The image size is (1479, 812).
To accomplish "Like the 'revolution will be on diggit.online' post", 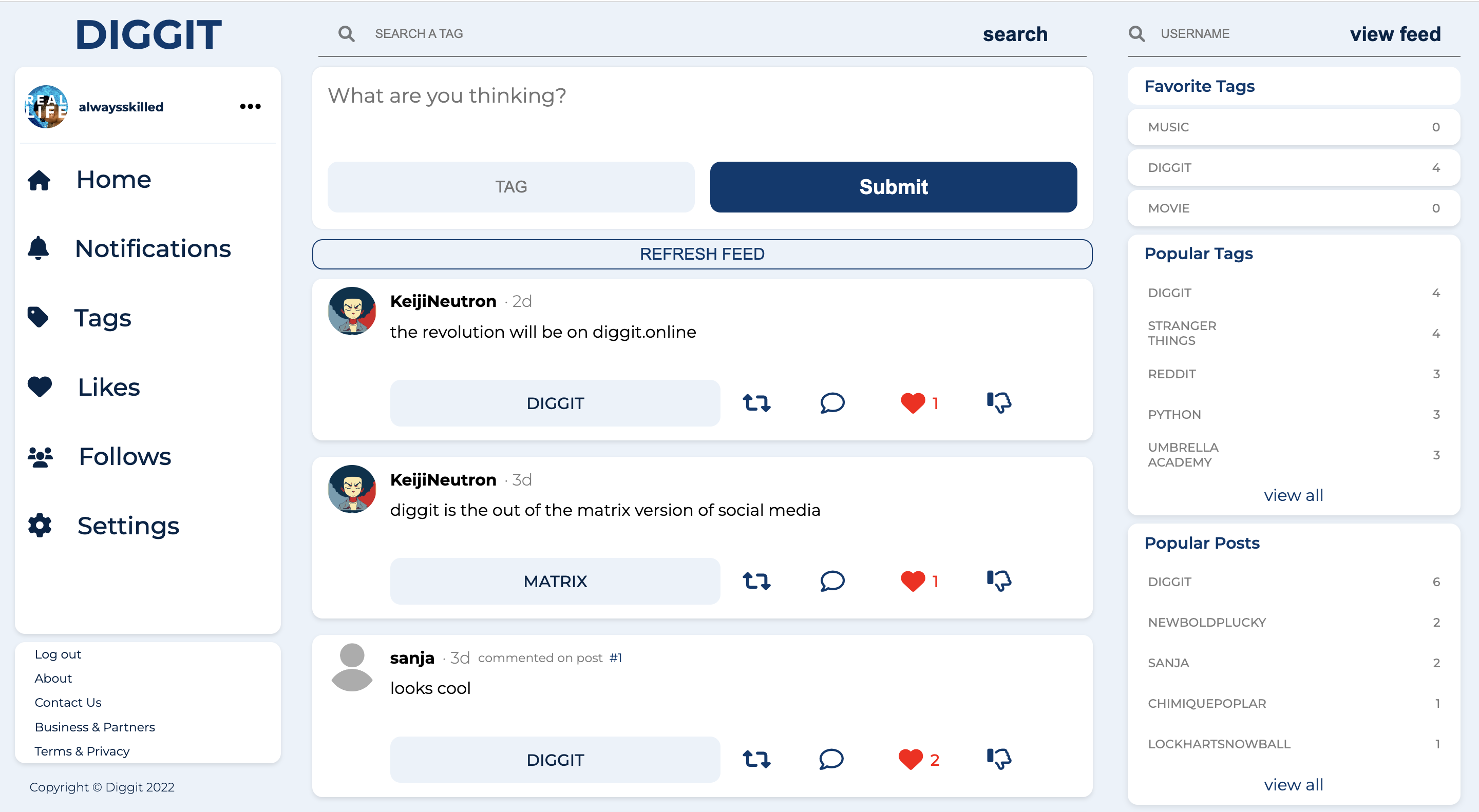I will [913, 403].
